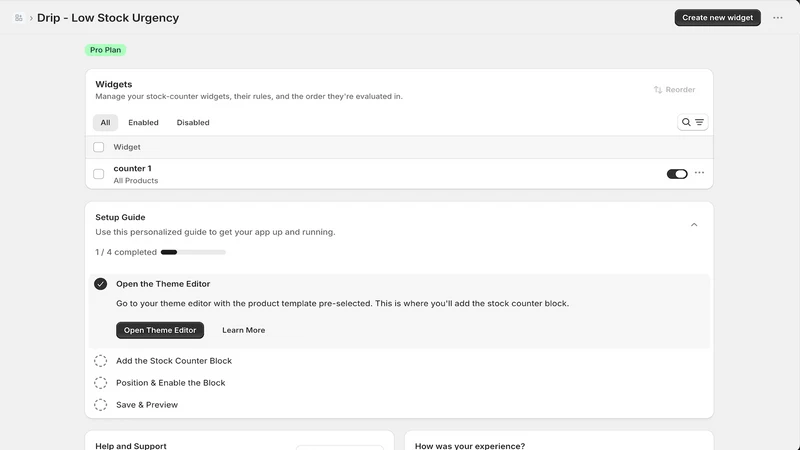Click the Open Theme Editor button
Screen dimensions: 800x450
pos(160,330)
